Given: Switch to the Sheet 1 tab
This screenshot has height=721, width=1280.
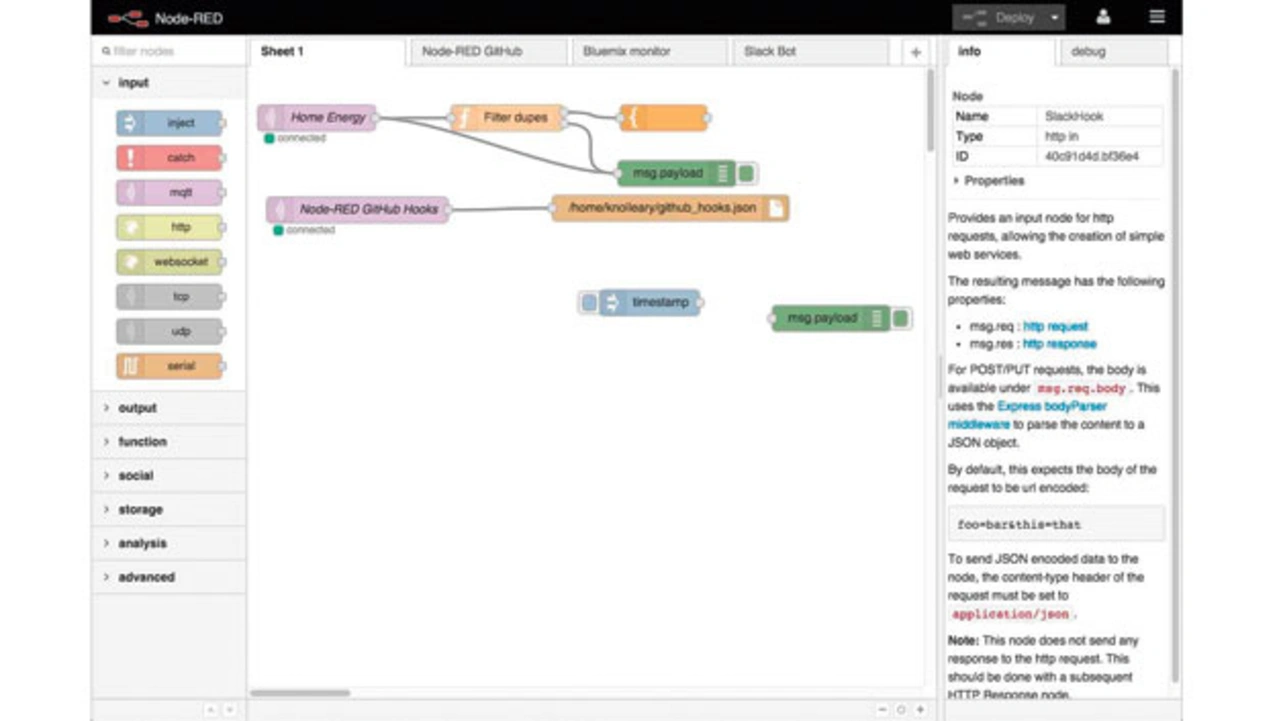Looking at the screenshot, I should (327, 52).
